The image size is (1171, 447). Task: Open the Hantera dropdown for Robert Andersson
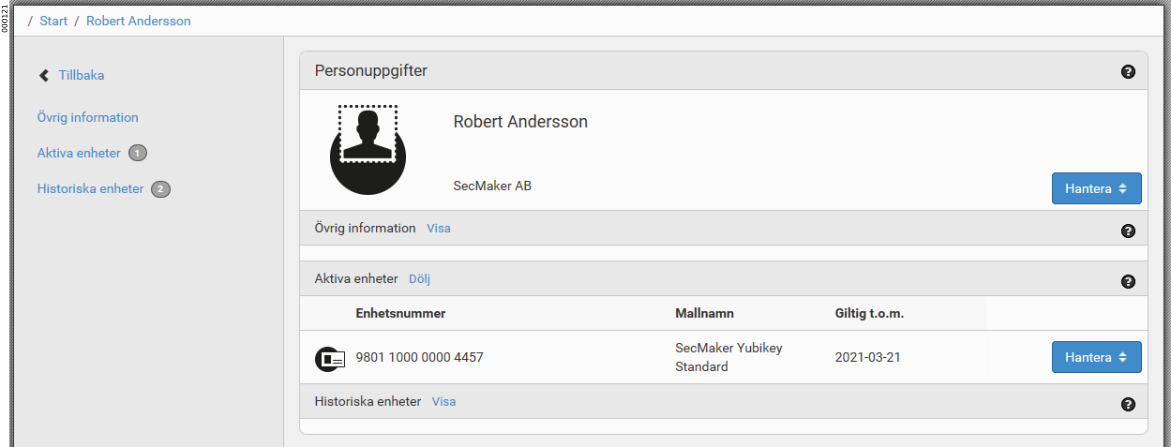1096,188
